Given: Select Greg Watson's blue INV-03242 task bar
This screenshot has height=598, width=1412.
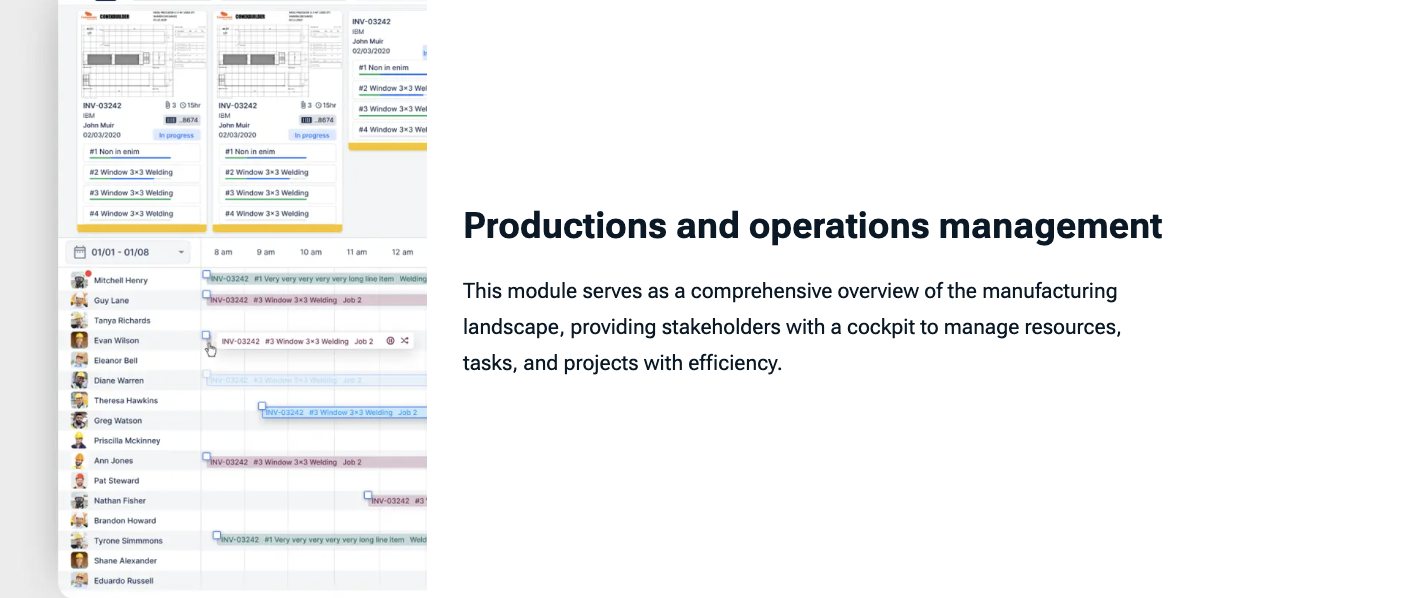Looking at the screenshot, I should [340, 412].
